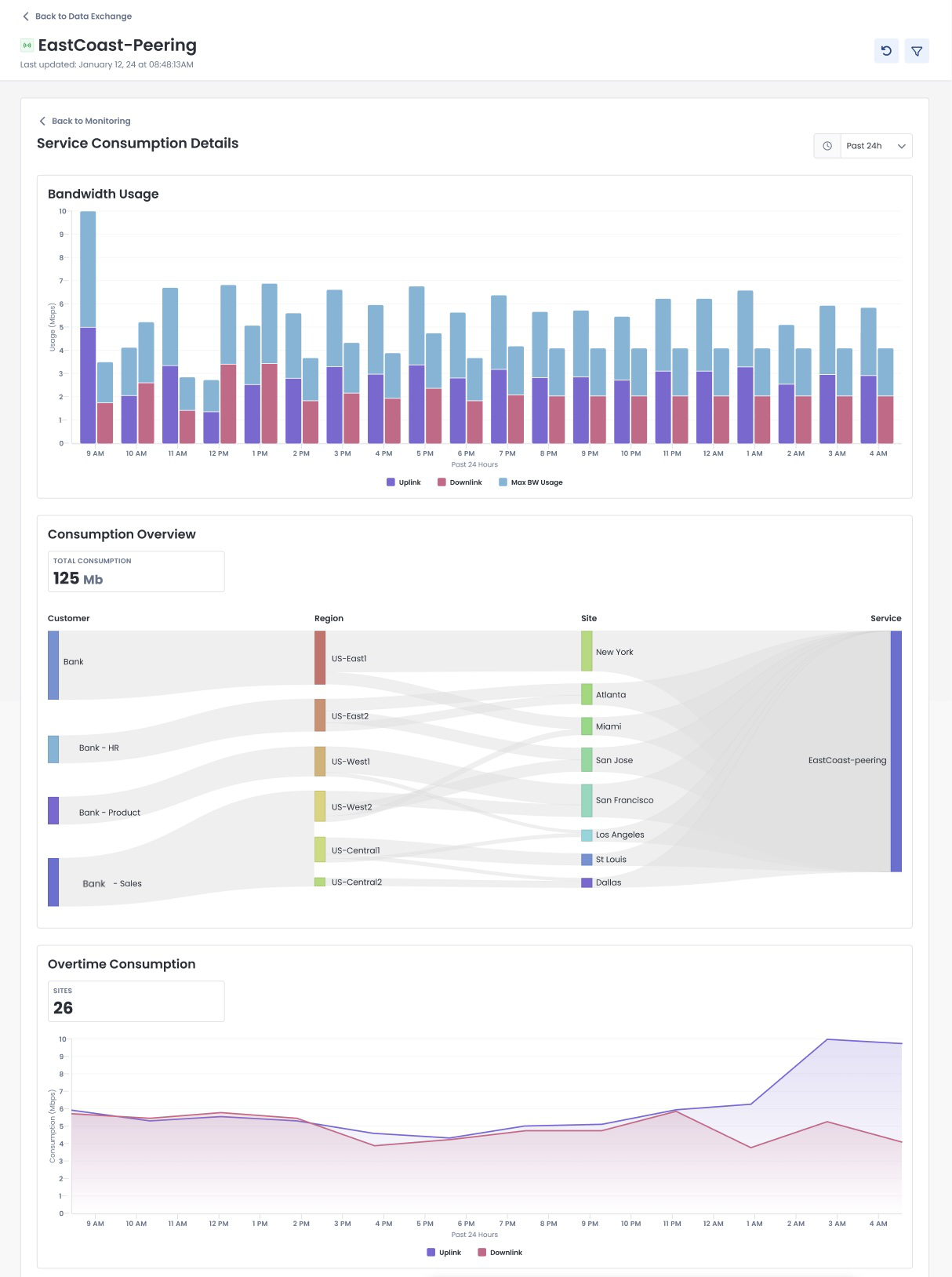Click the back arrow beside Back to Data Exchange
Screen dimensions: 952x1277
pos(26,16)
